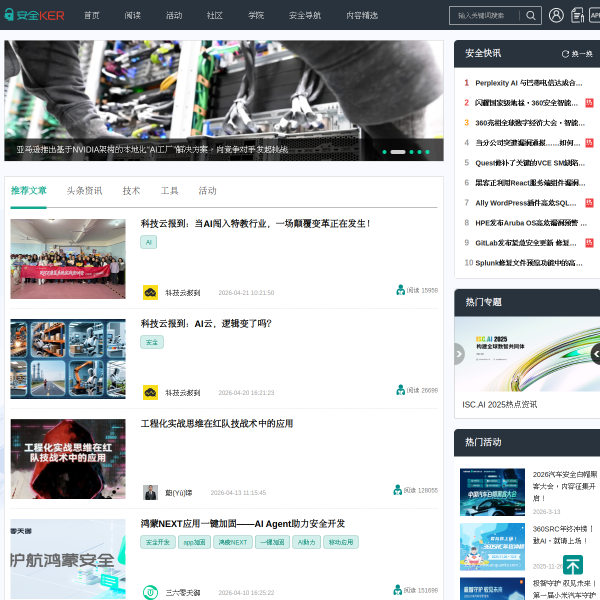The height and width of the screenshot is (600, 600).
Task: Switch to the 头条资讯 tab
Action: (84, 191)
